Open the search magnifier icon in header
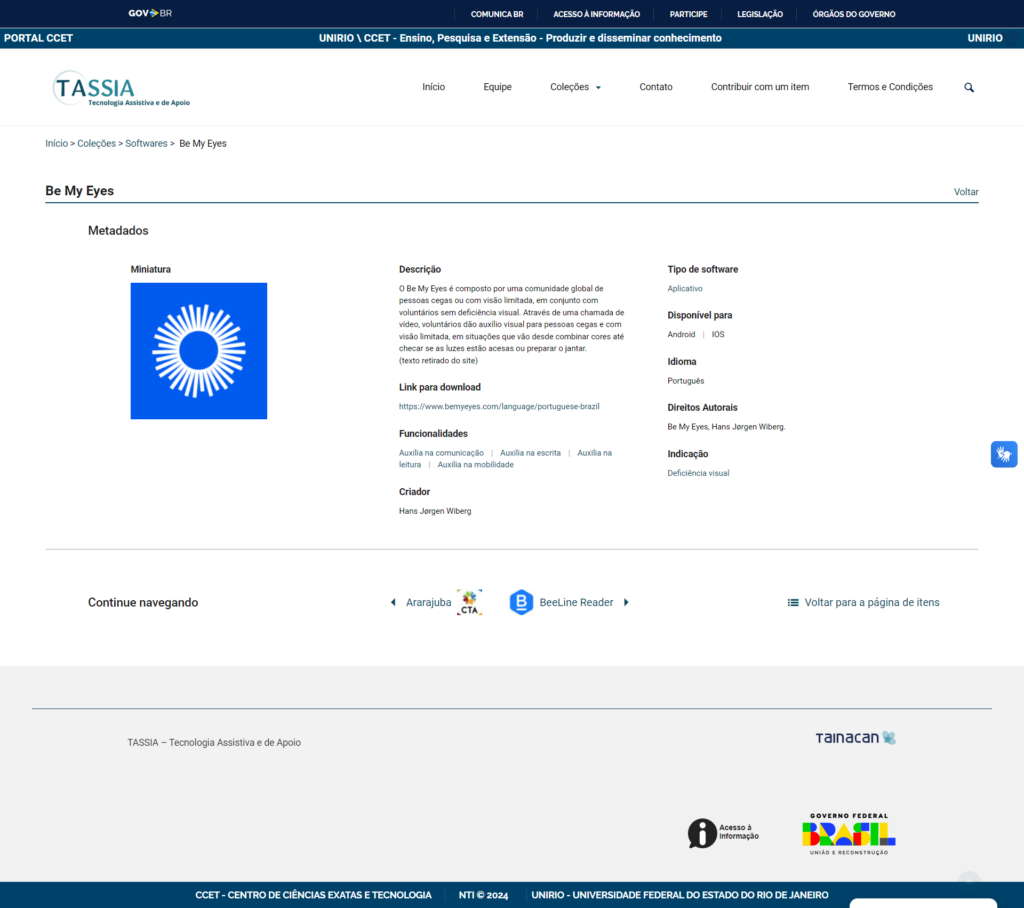Viewport: 1024px width, 908px height. pyautogui.click(x=968, y=88)
